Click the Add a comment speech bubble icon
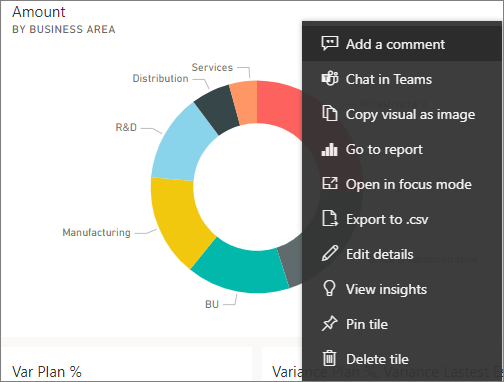The width and height of the screenshot is (504, 382). (x=330, y=44)
